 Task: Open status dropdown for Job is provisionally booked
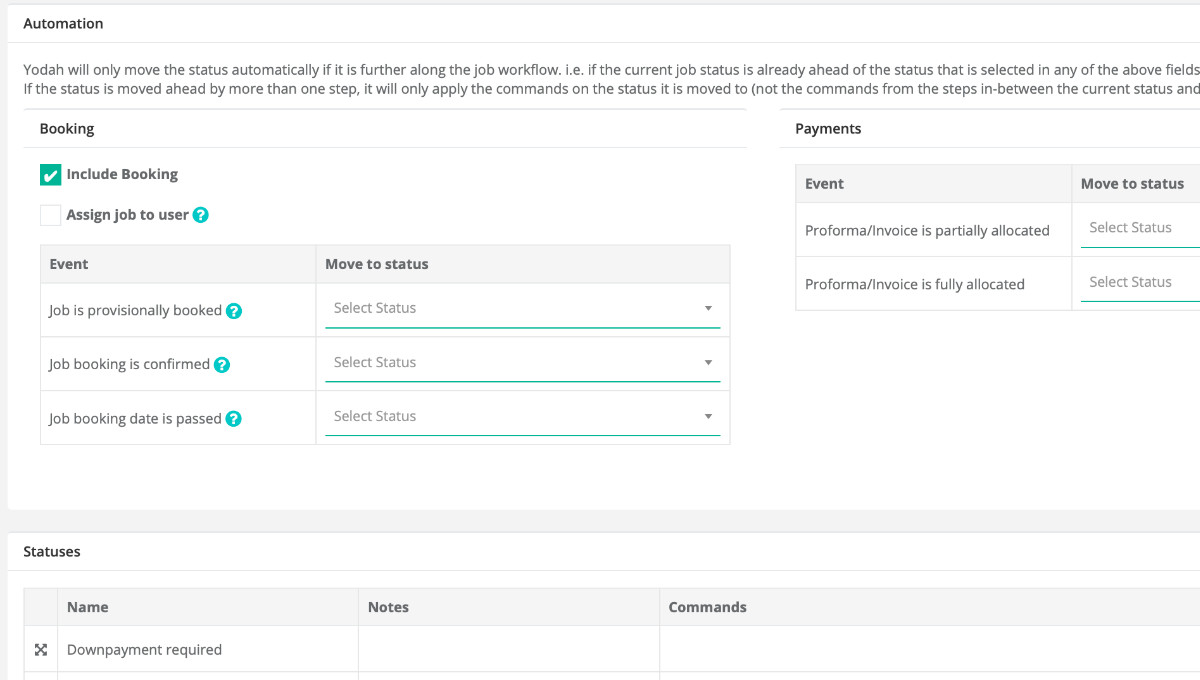(x=522, y=309)
